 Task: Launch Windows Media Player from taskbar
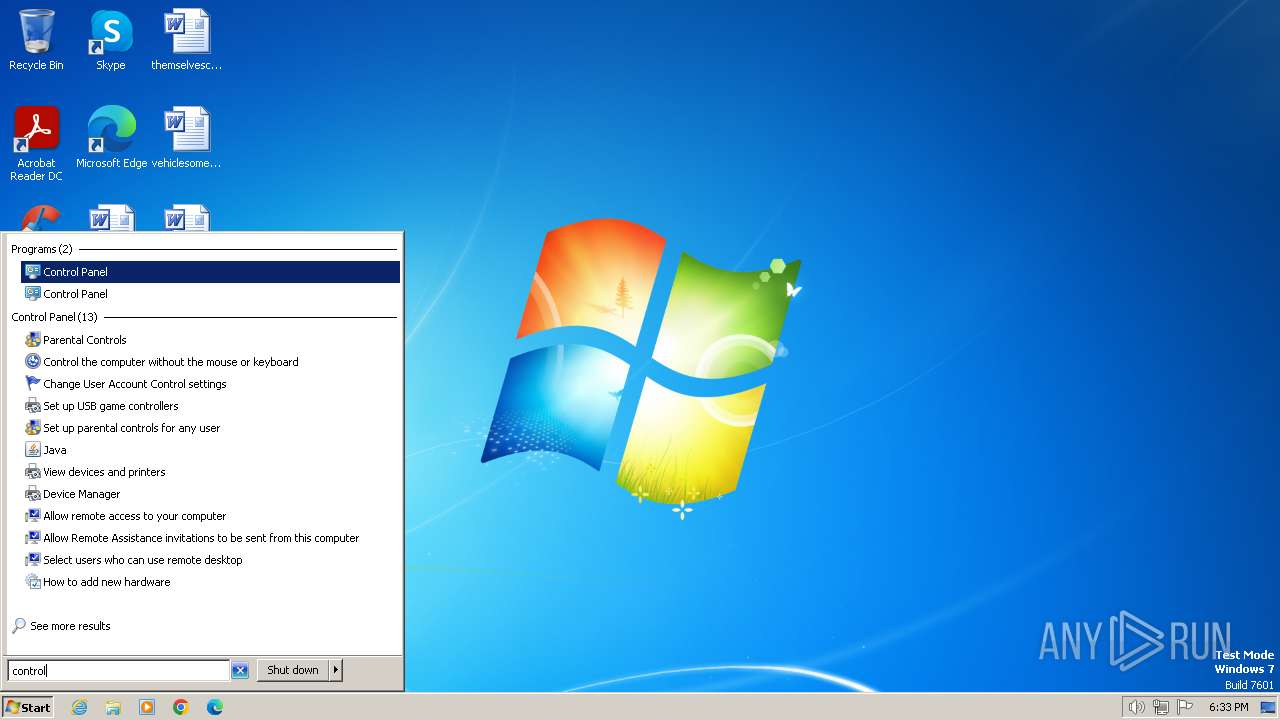(x=147, y=707)
